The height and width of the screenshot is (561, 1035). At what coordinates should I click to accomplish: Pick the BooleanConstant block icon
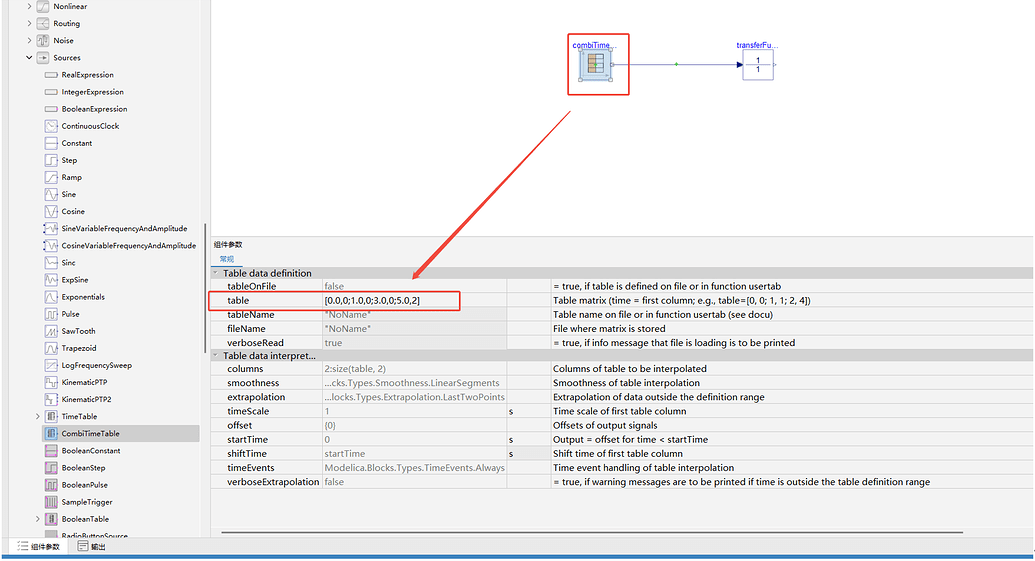[x=51, y=451]
